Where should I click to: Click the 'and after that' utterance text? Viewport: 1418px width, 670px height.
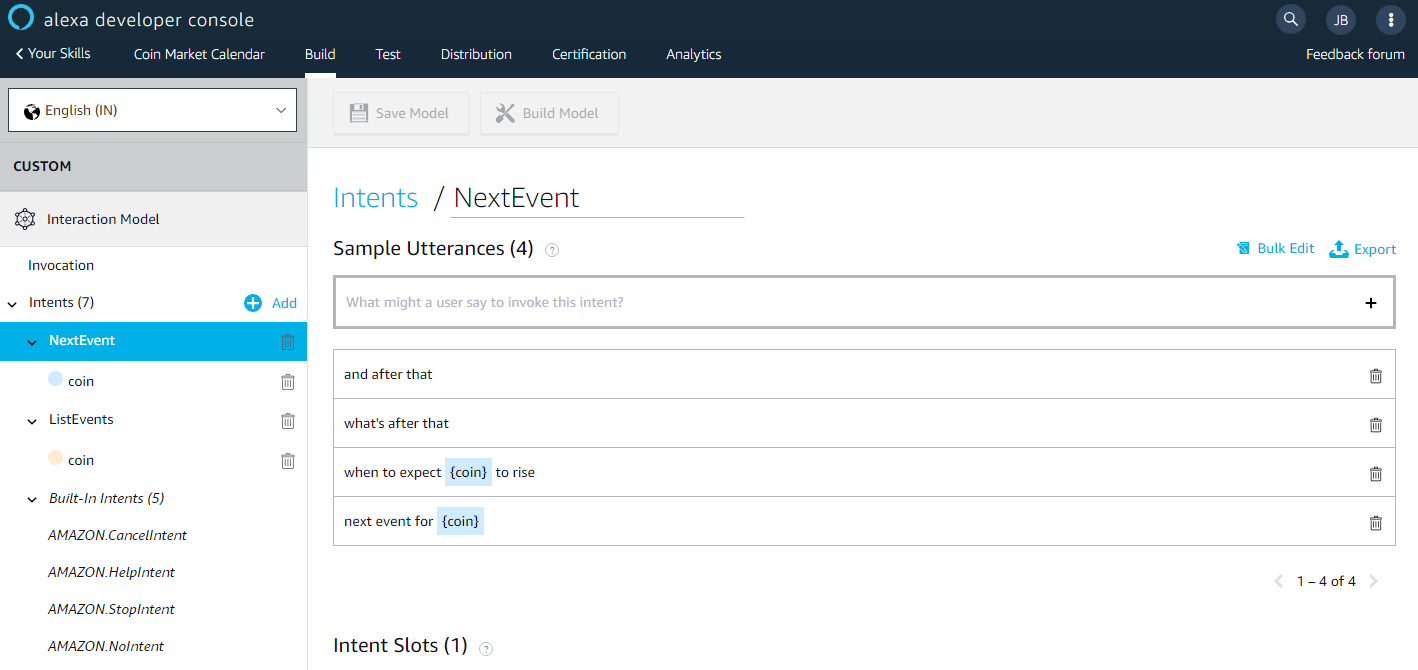tap(388, 374)
